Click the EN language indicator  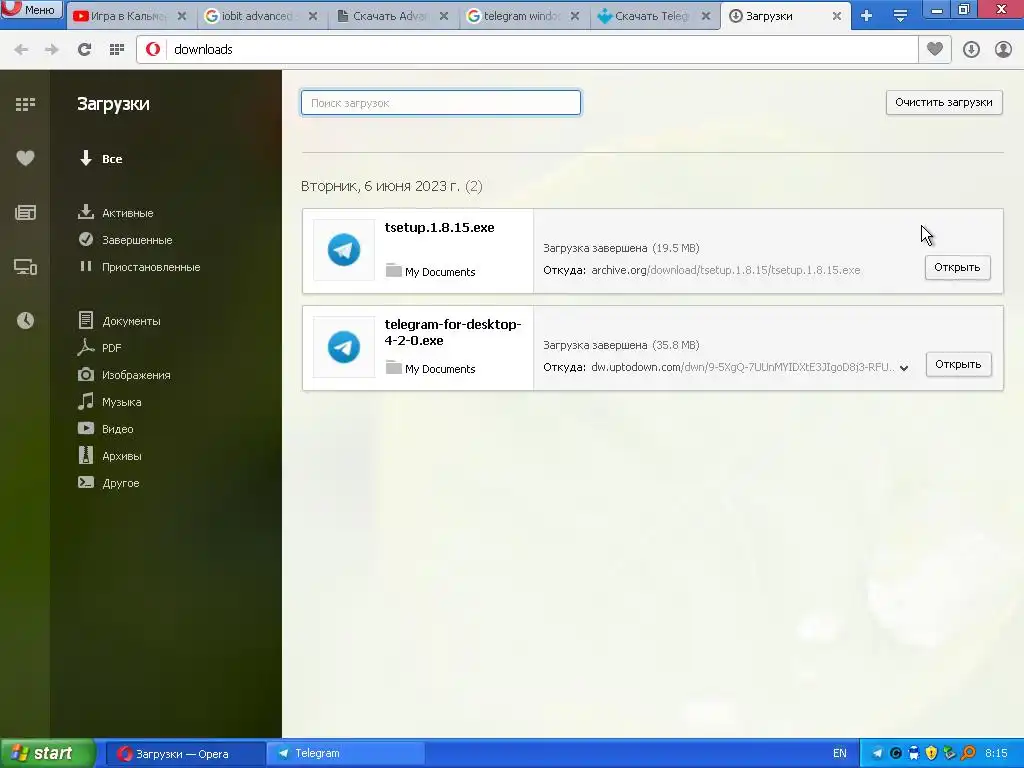click(840, 754)
